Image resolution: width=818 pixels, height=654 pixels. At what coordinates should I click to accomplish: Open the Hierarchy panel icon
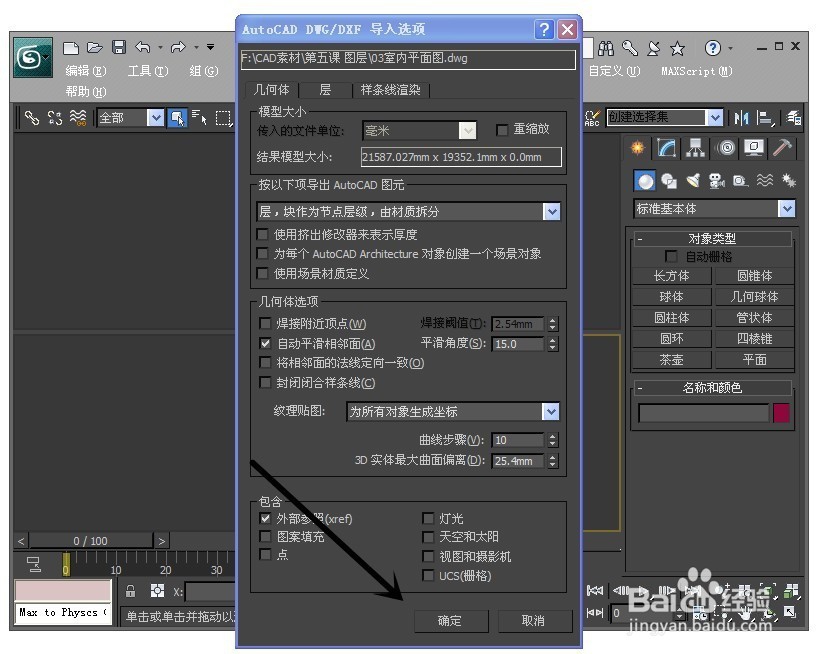(x=695, y=148)
